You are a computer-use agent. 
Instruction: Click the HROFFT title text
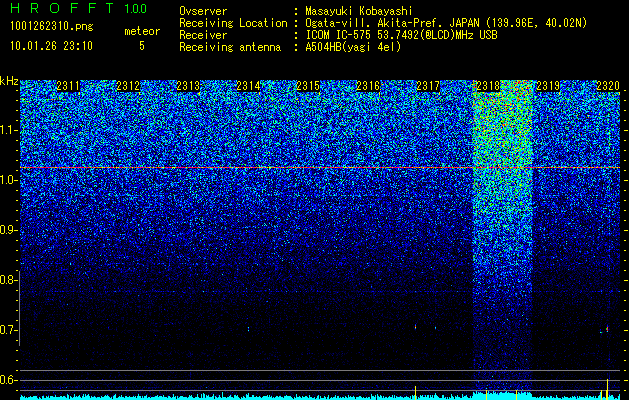(x=62, y=8)
